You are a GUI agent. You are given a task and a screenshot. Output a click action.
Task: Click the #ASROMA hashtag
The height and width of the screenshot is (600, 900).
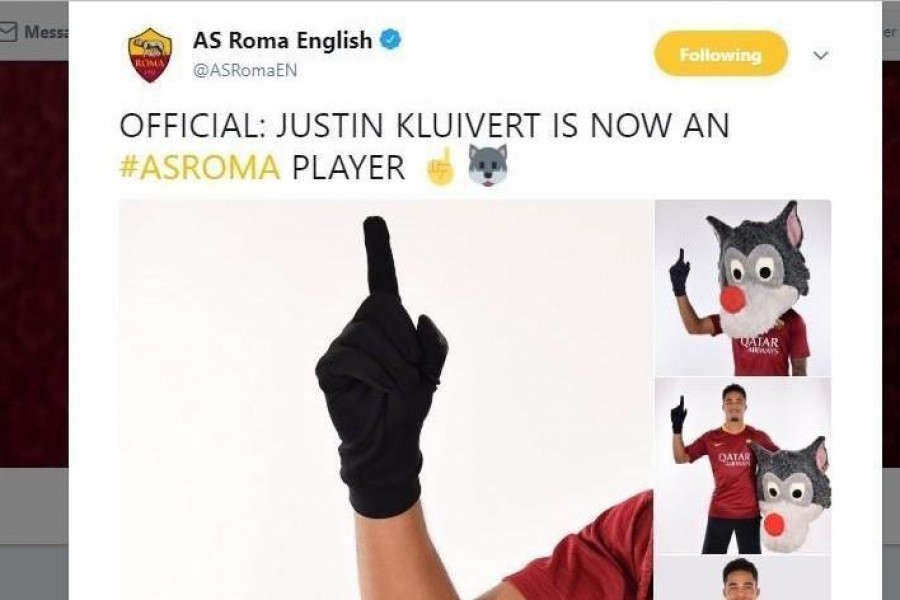click(199, 168)
